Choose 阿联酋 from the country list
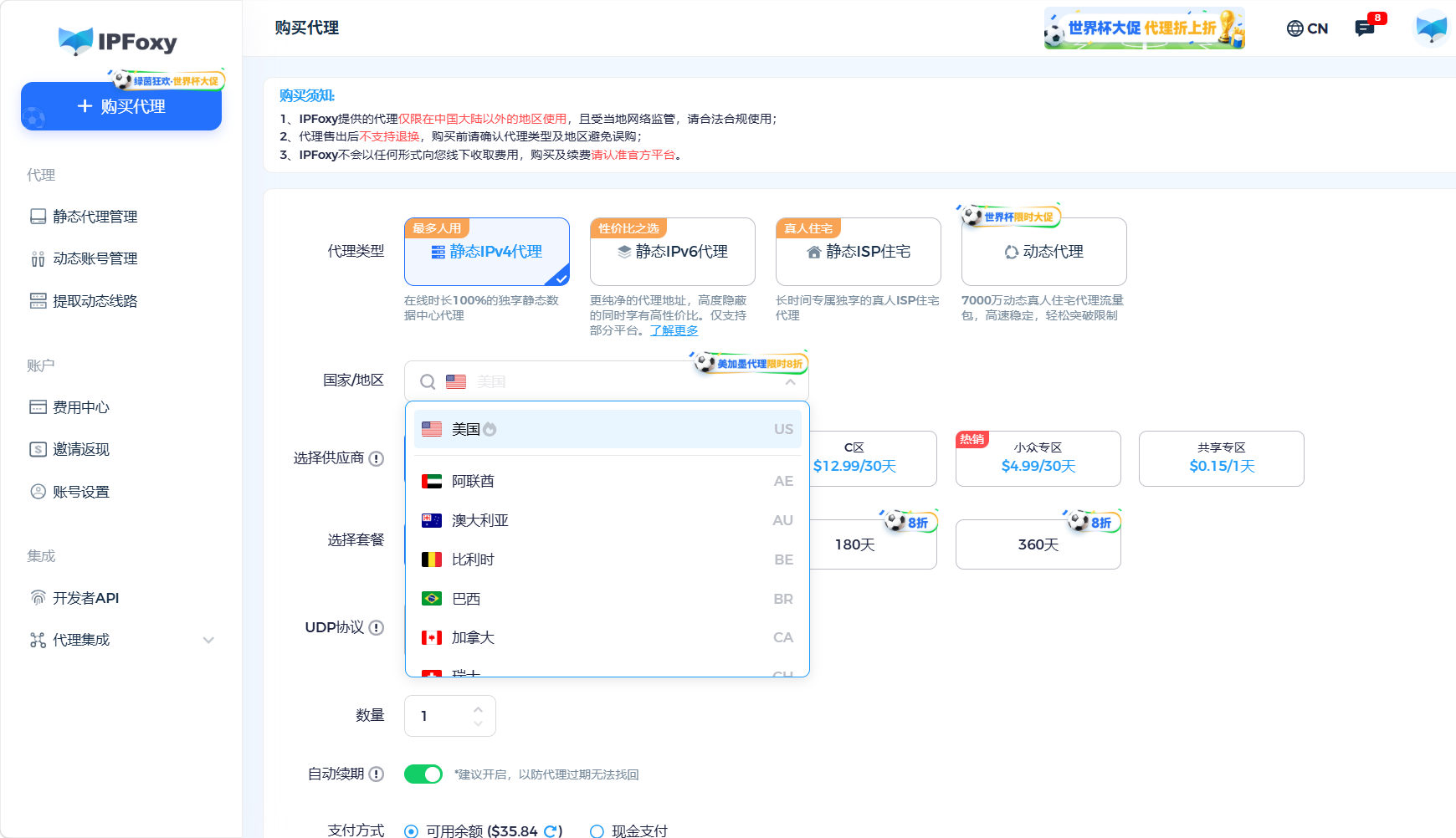The width and height of the screenshot is (1456, 838). pyautogui.click(x=608, y=481)
